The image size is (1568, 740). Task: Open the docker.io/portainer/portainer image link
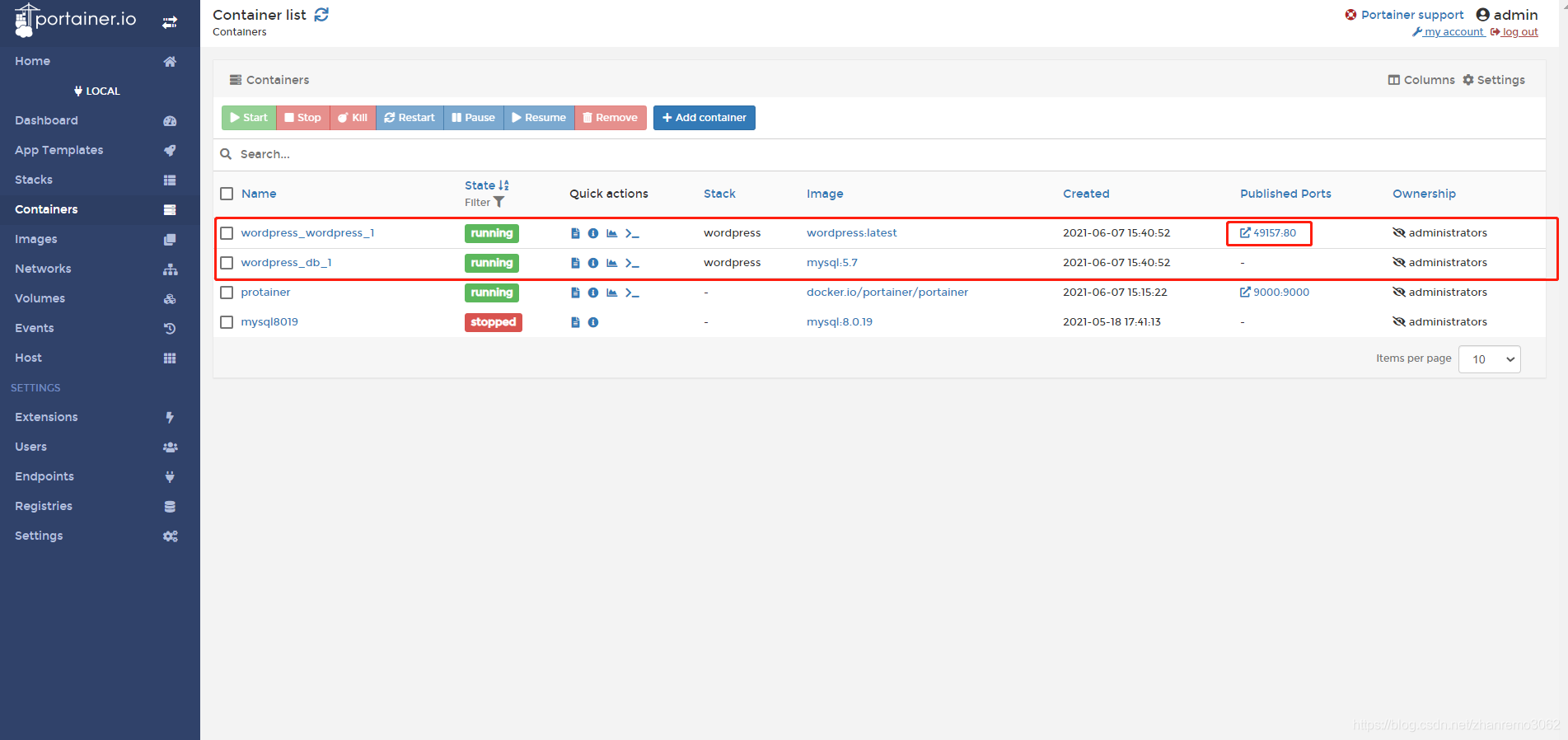(x=887, y=293)
